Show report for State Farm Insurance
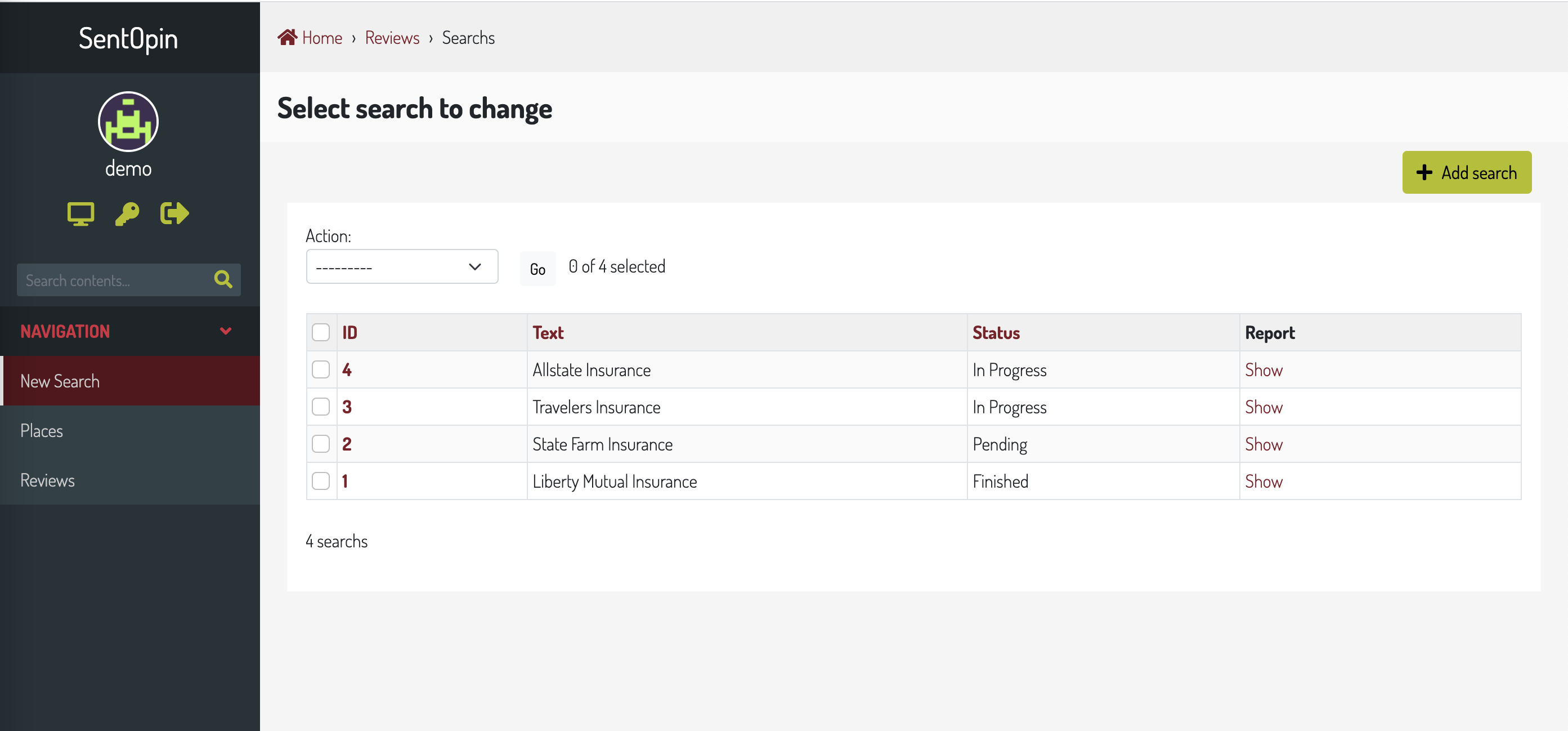The width and height of the screenshot is (1568, 731). click(x=1263, y=444)
